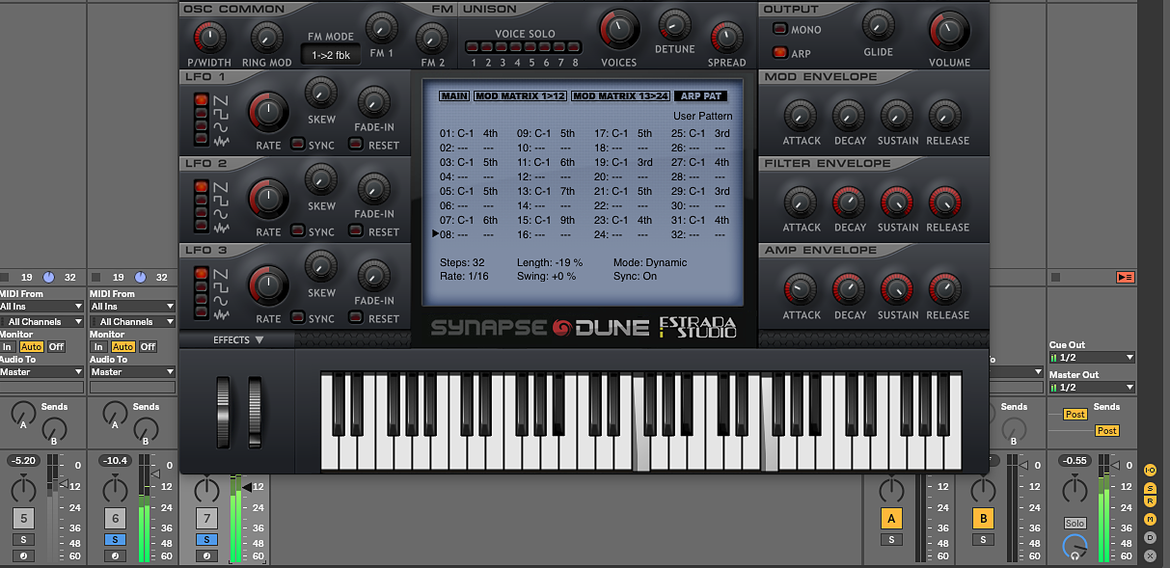Open the FM MODE selector showing 1->2 fbk
This screenshot has width=1170, height=568.
[331, 54]
